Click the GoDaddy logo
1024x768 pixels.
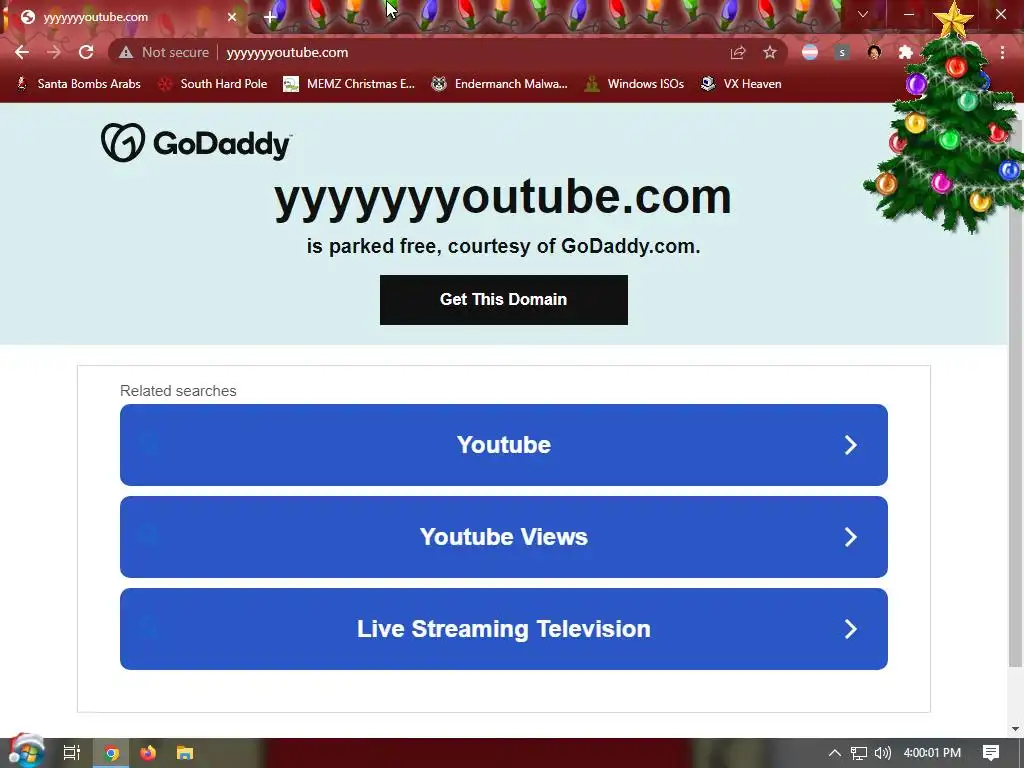(196, 142)
